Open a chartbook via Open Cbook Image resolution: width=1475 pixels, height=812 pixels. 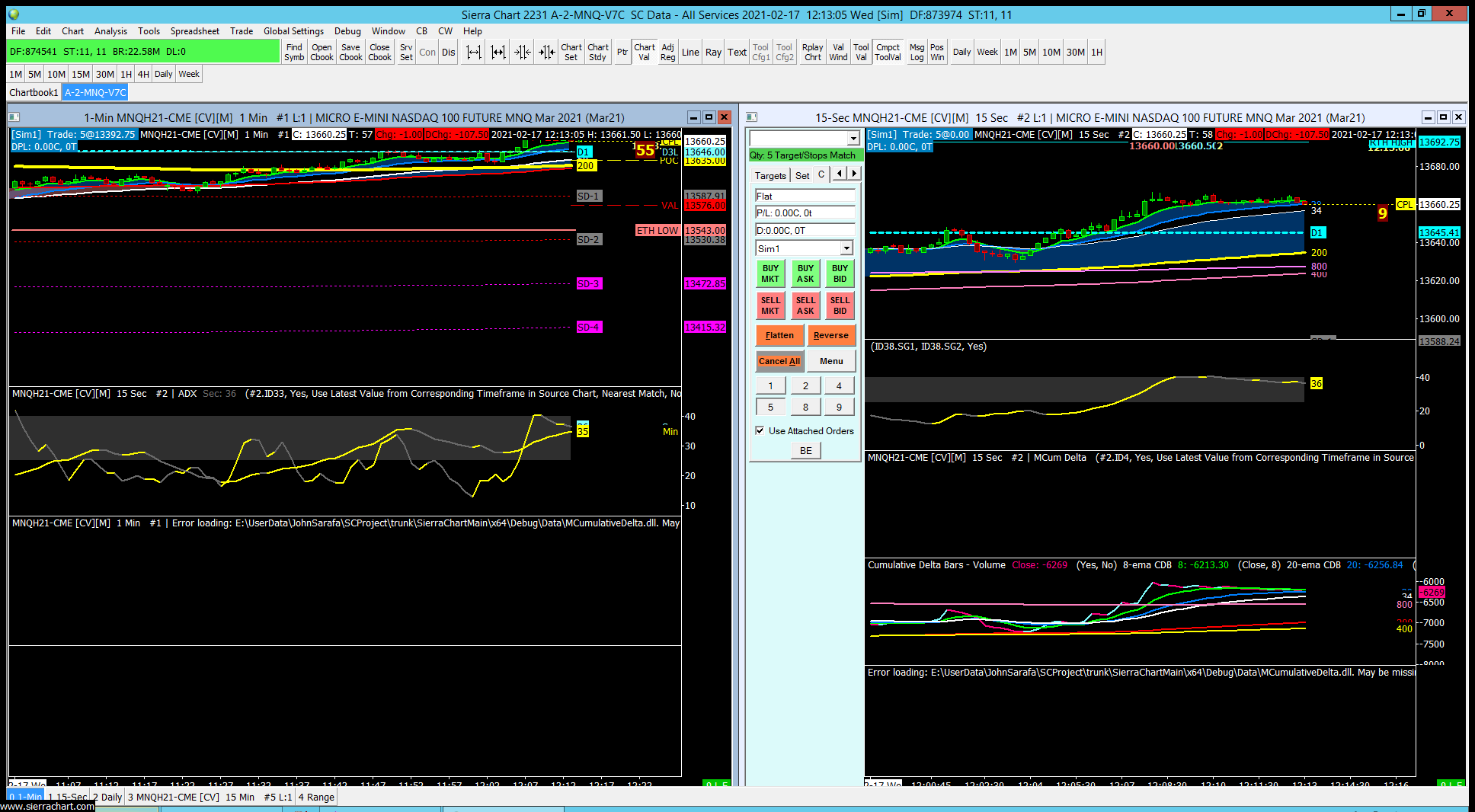322,52
